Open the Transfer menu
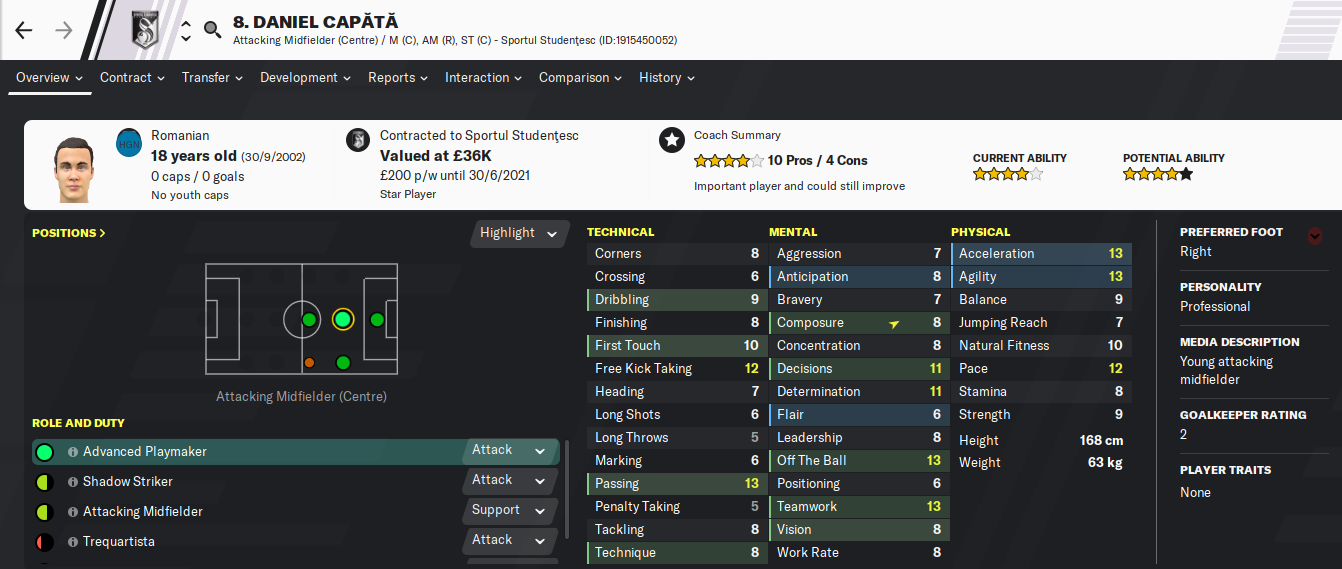 (x=212, y=77)
